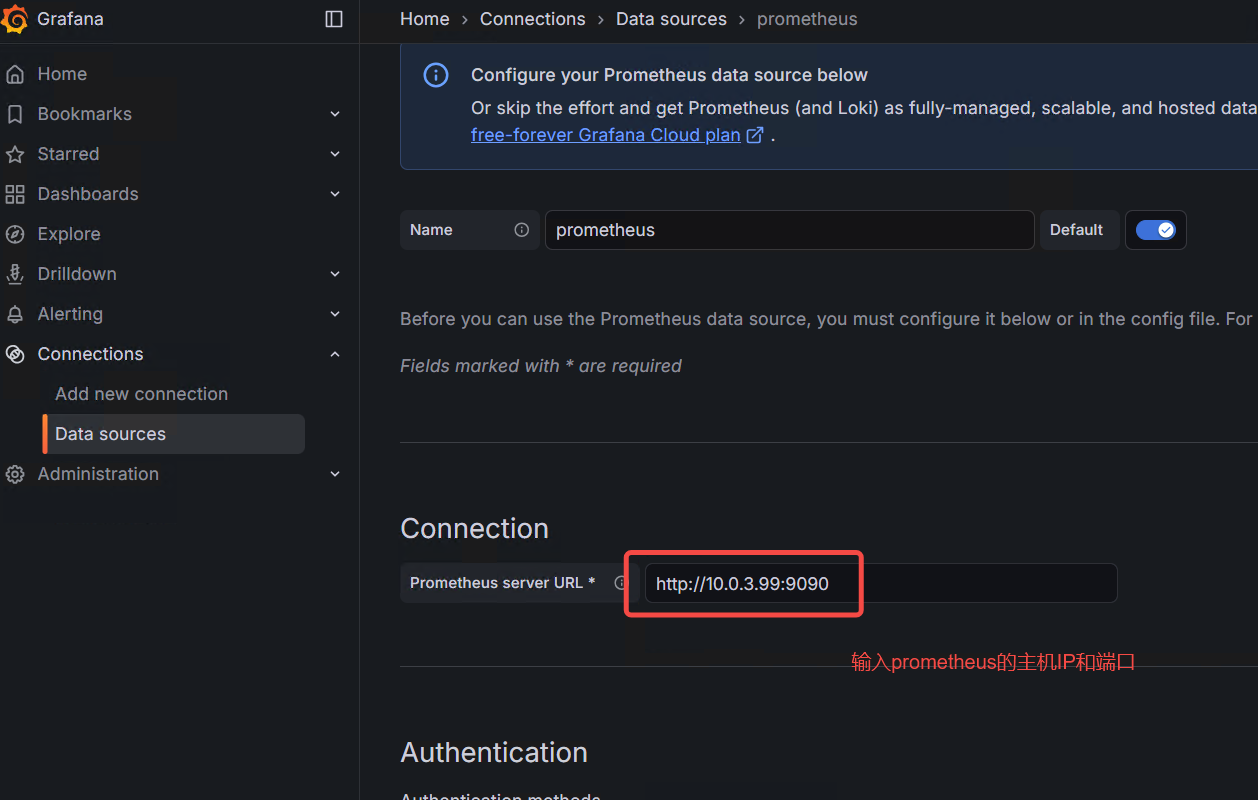This screenshot has height=800, width=1258.
Task: Click the Home house icon
Action: tap(15, 74)
